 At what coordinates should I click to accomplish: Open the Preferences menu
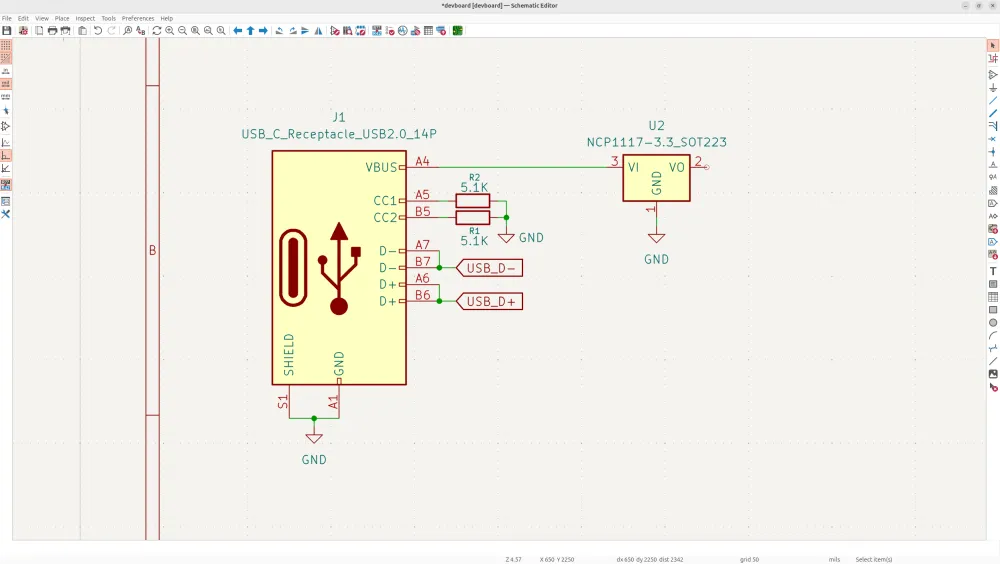point(138,18)
